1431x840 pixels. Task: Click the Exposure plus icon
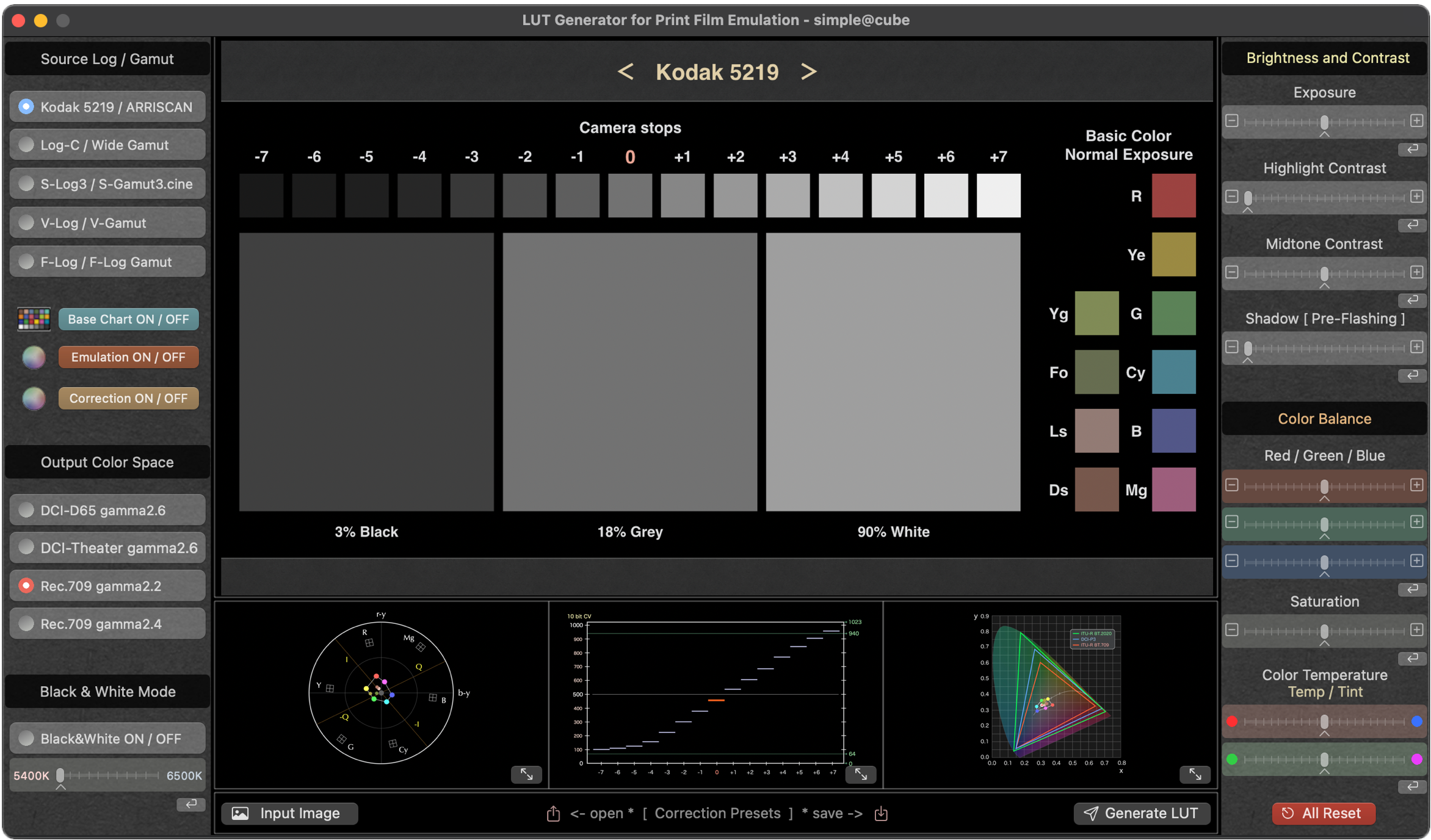pyautogui.click(x=1417, y=121)
